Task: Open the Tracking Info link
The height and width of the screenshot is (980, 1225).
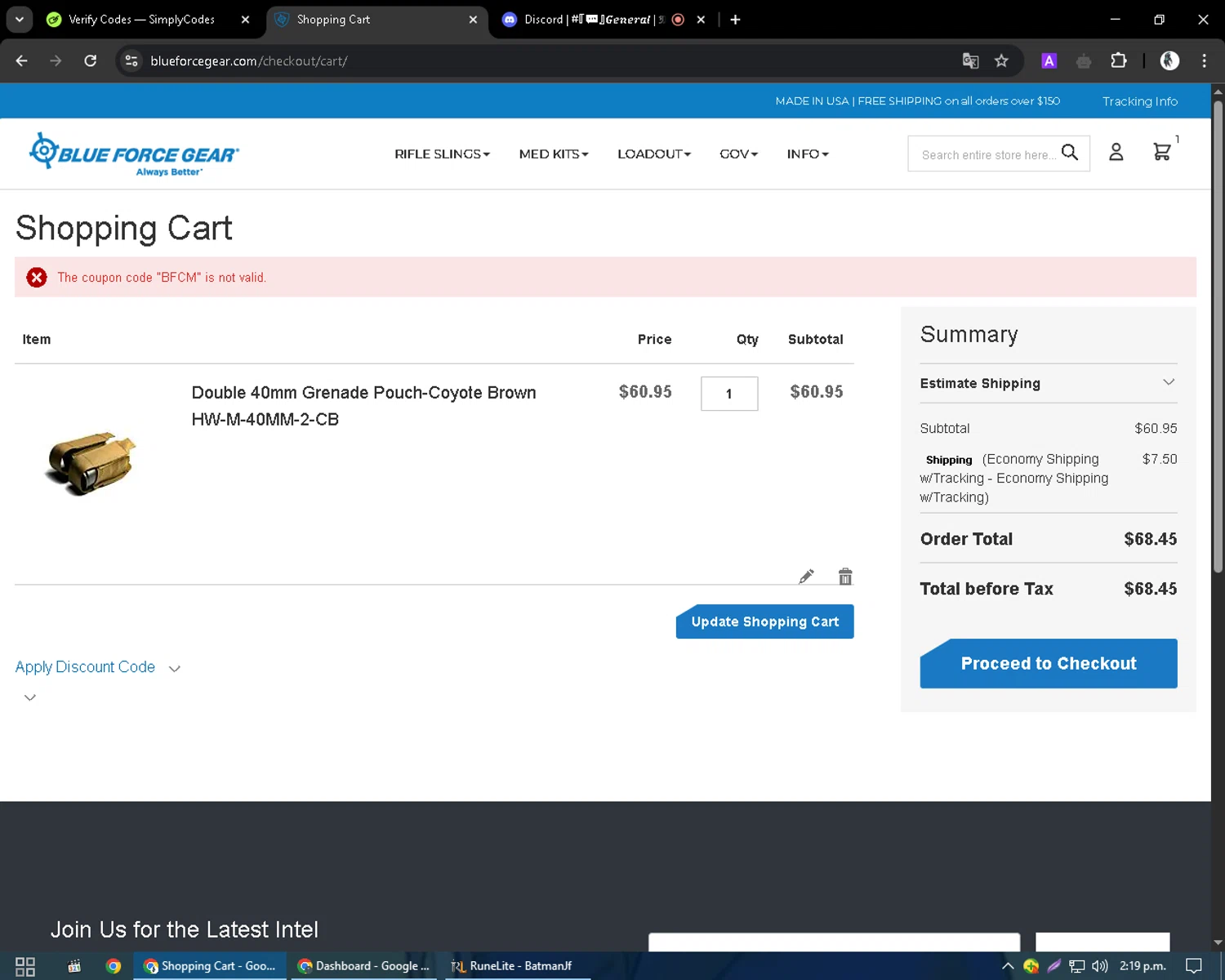Action: [x=1140, y=101]
